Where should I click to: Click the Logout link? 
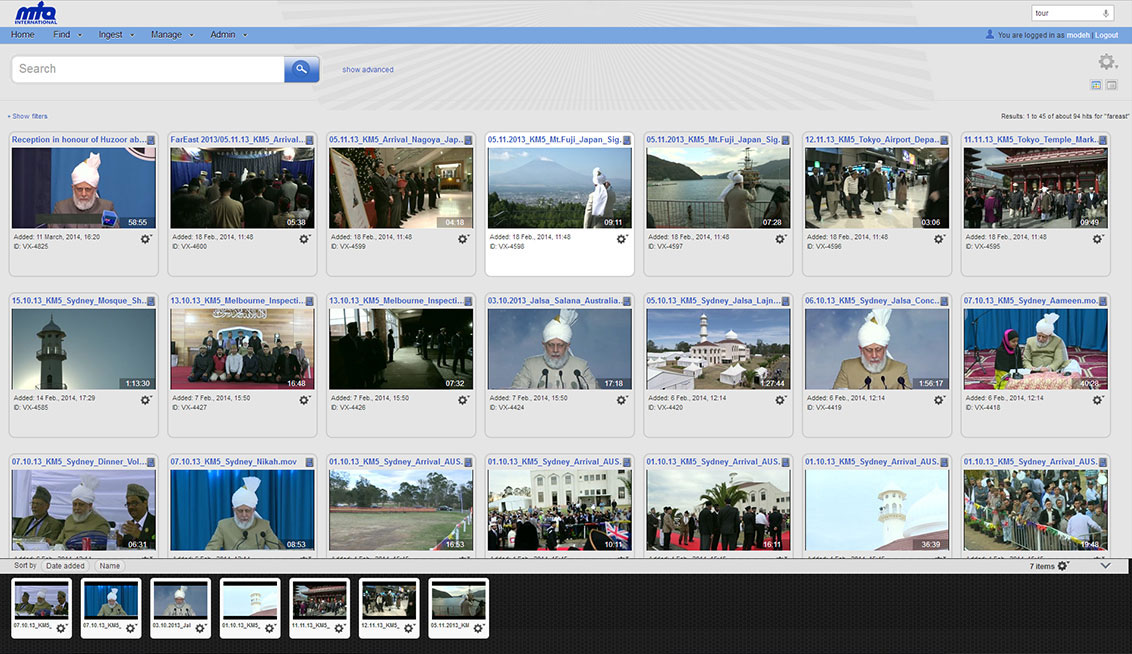(x=1106, y=35)
